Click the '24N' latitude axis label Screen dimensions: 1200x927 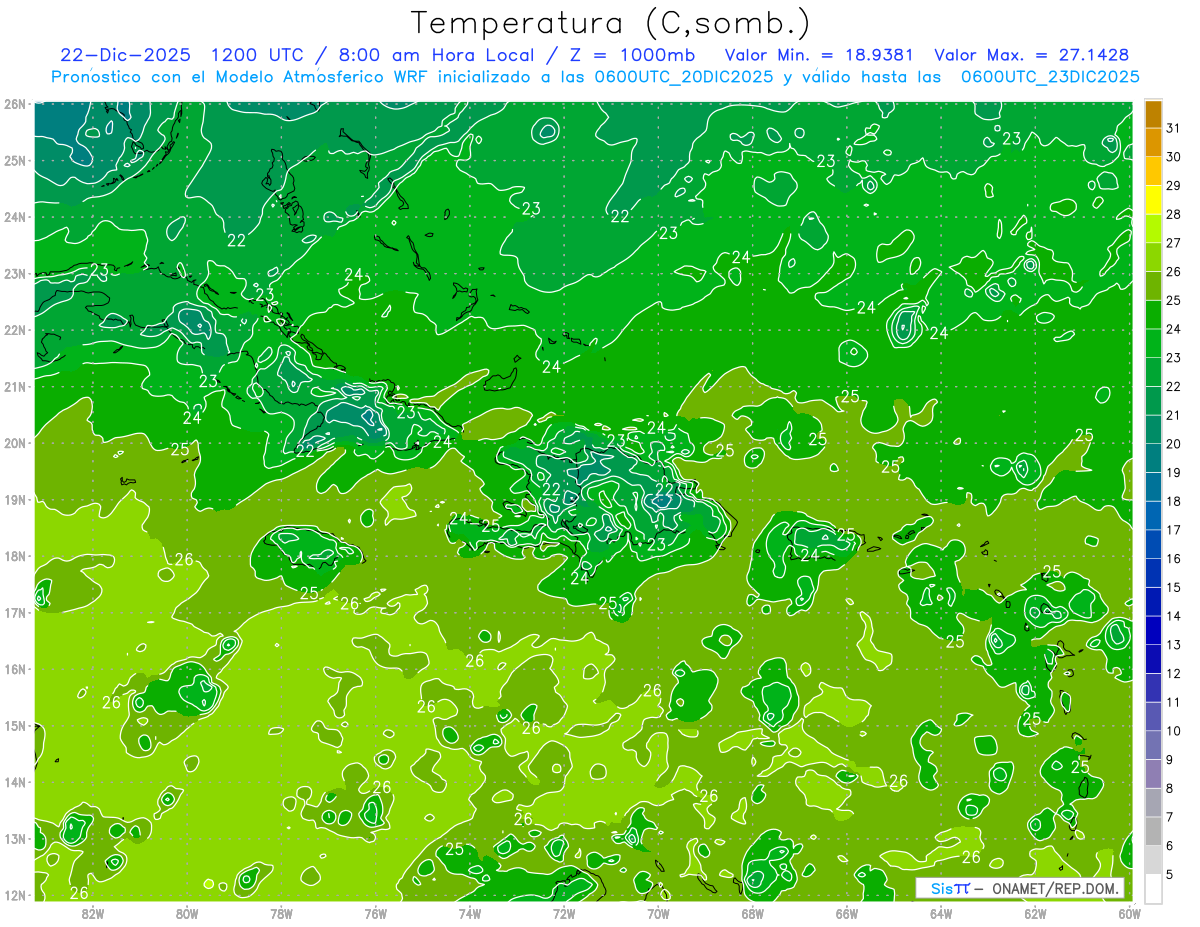click(15, 217)
